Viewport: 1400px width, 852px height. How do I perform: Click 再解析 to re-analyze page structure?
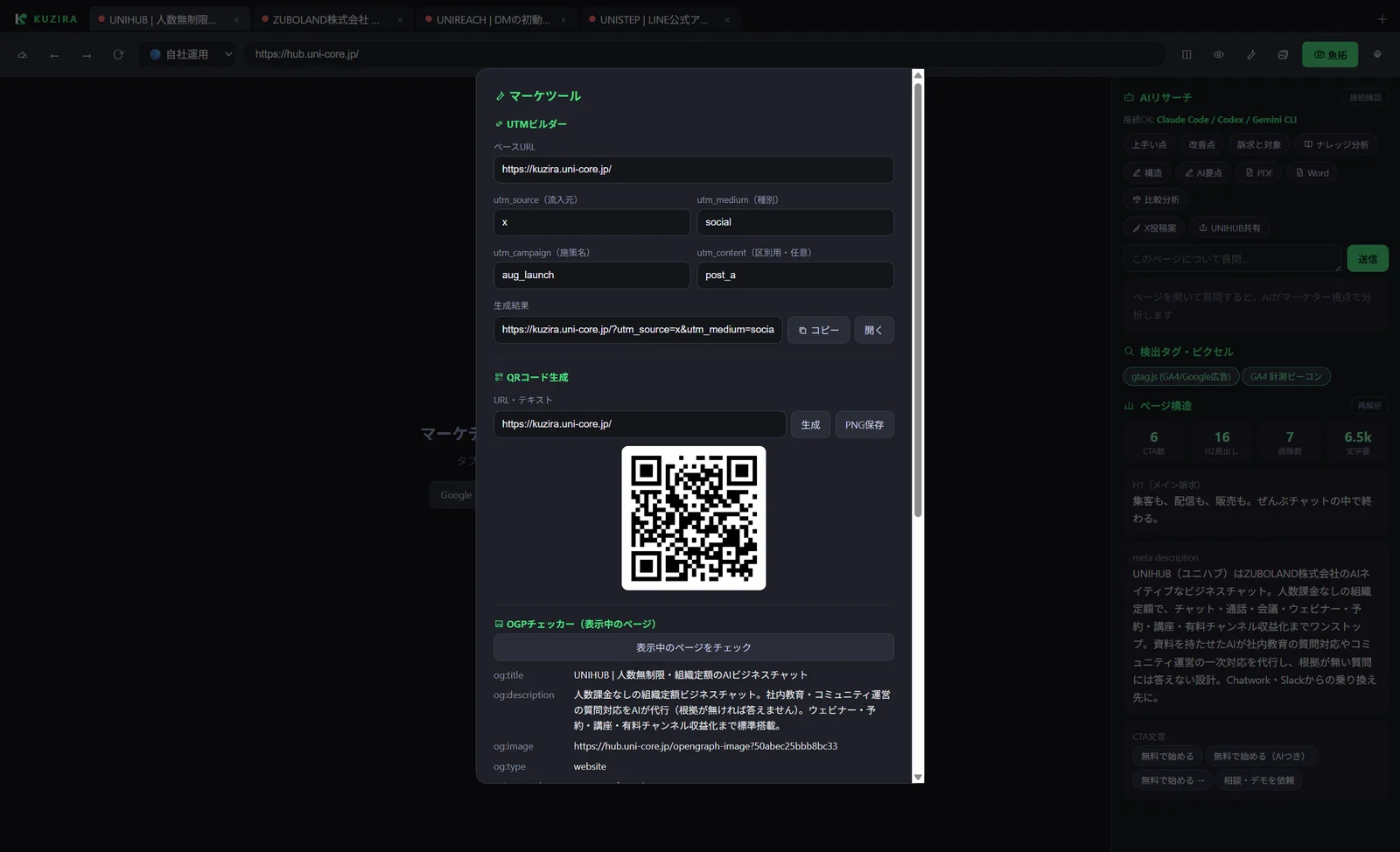(1369, 406)
